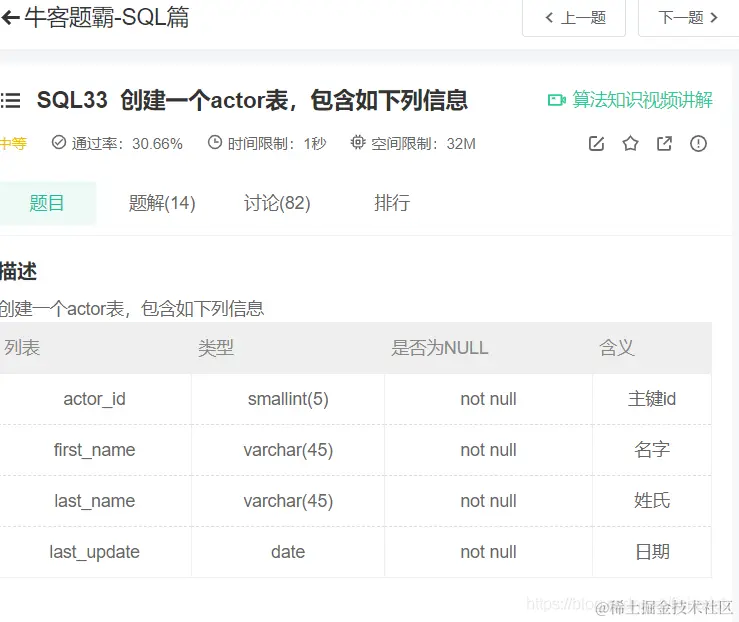Click the edit note pencil icon
The width and height of the screenshot is (739, 622).
pos(596,143)
